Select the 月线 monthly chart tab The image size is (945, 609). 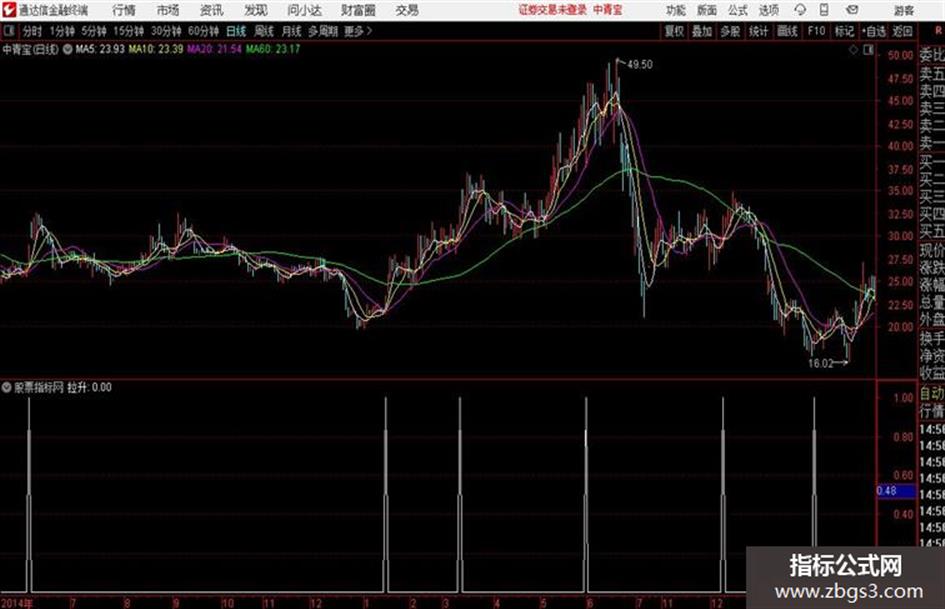click(x=292, y=31)
